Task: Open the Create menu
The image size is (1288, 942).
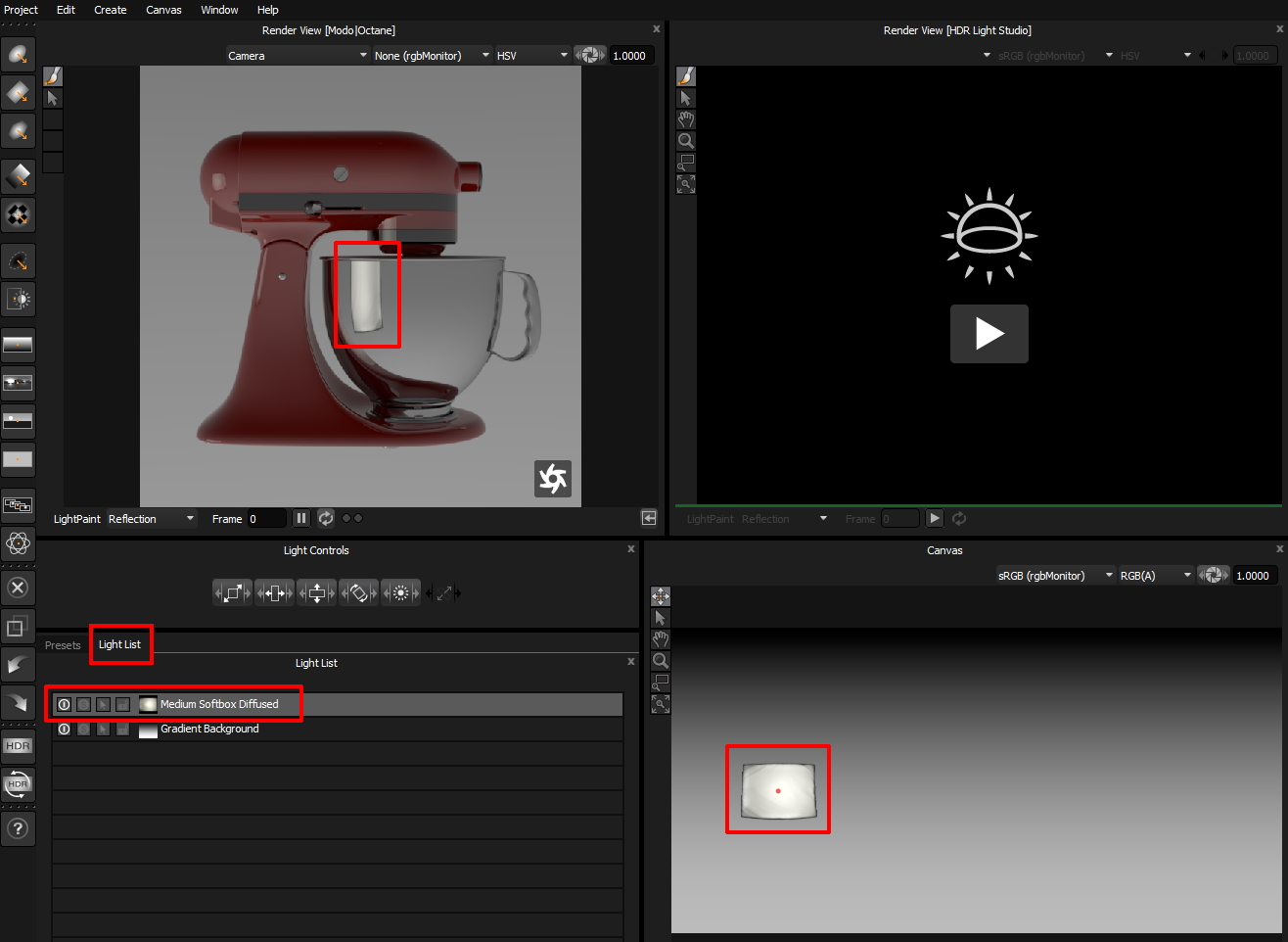Action: (x=111, y=10)
